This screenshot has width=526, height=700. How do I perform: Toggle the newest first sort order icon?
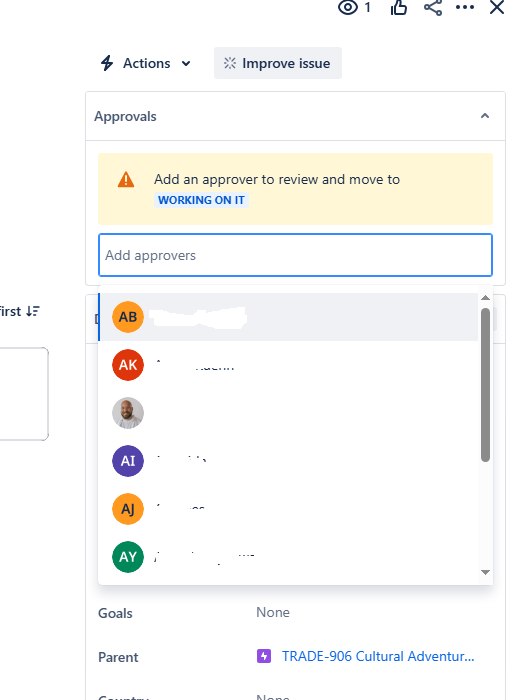(33, 311)
